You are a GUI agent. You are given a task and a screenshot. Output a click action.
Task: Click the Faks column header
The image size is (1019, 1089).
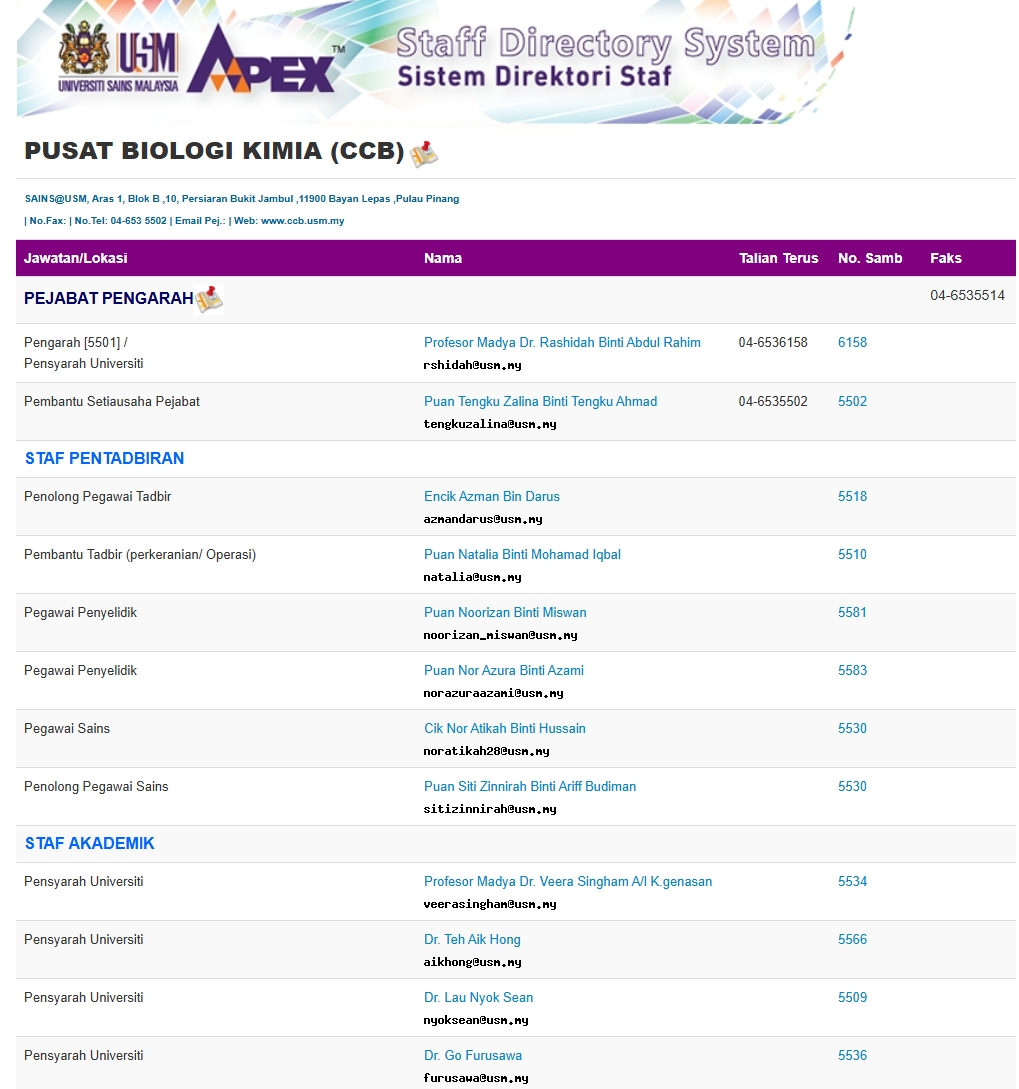pyautogui.click(x=946, y=258)
